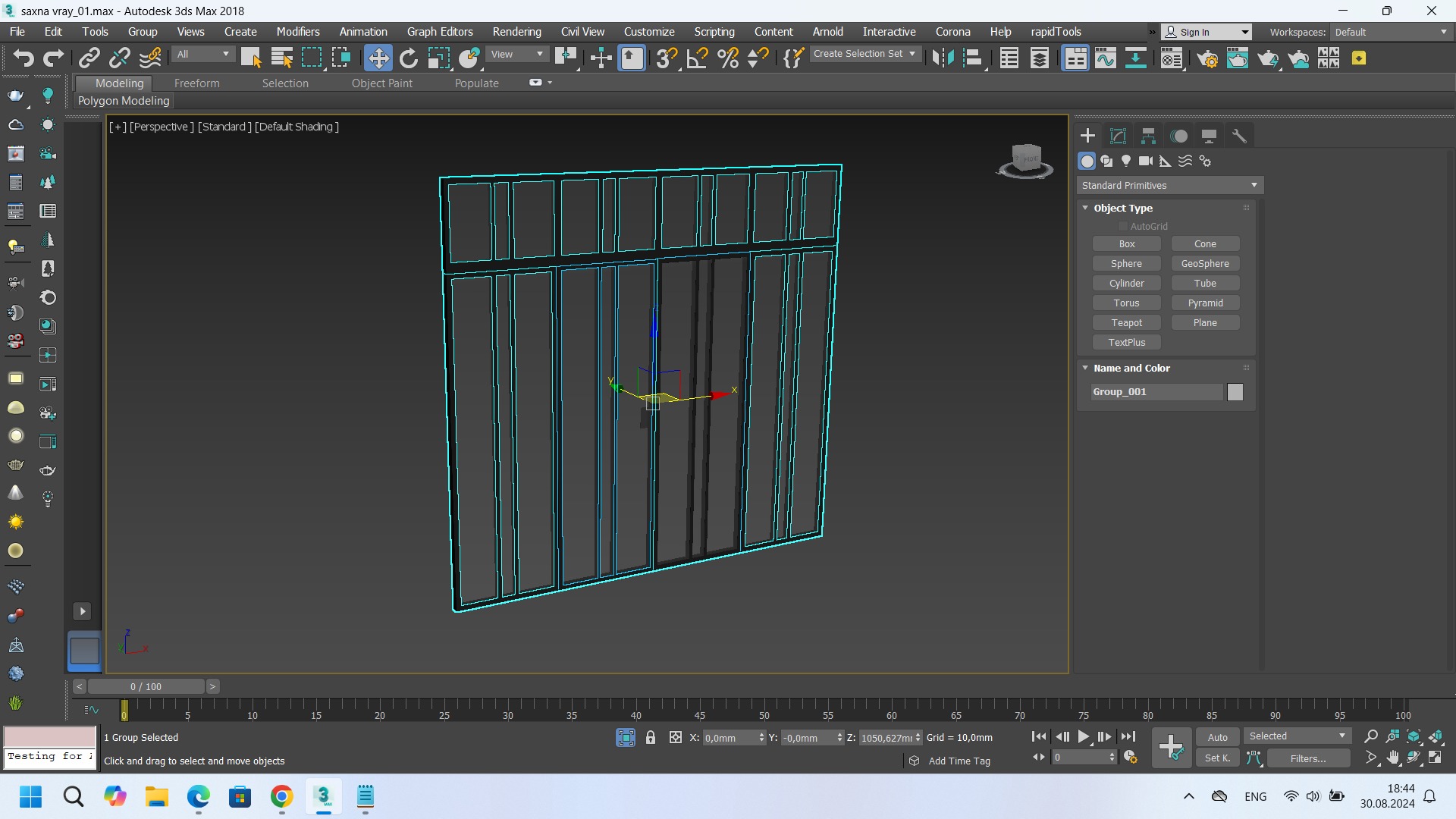
Task: Click the Mirror tool icon
Action: point(943,58)
